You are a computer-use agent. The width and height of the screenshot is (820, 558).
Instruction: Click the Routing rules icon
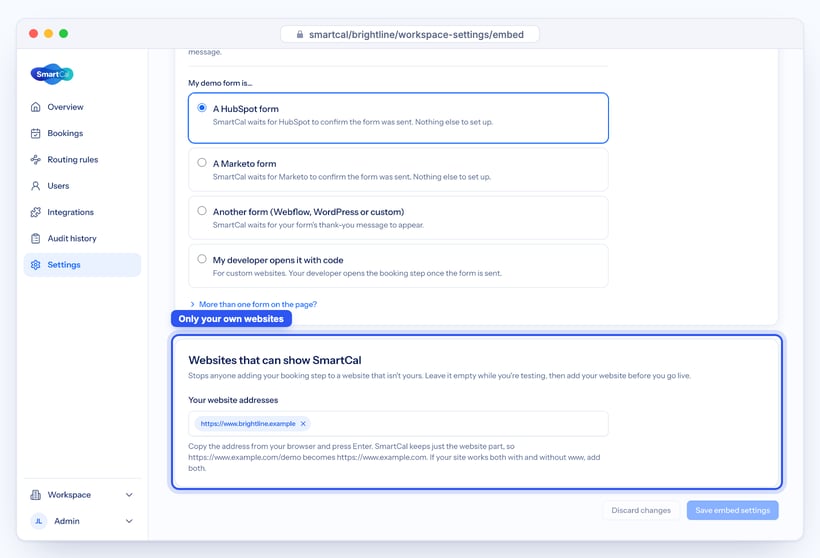click(x=36, y=160)
